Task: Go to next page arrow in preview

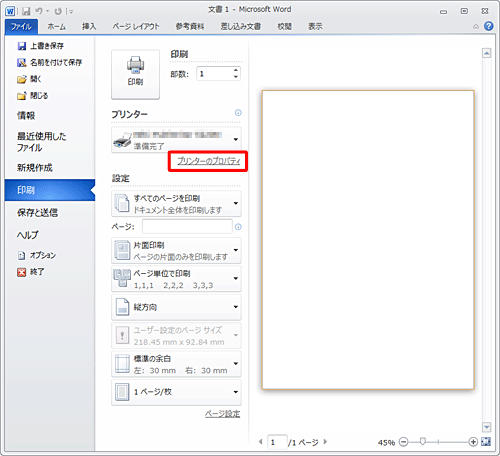Action: click(325, 442)
